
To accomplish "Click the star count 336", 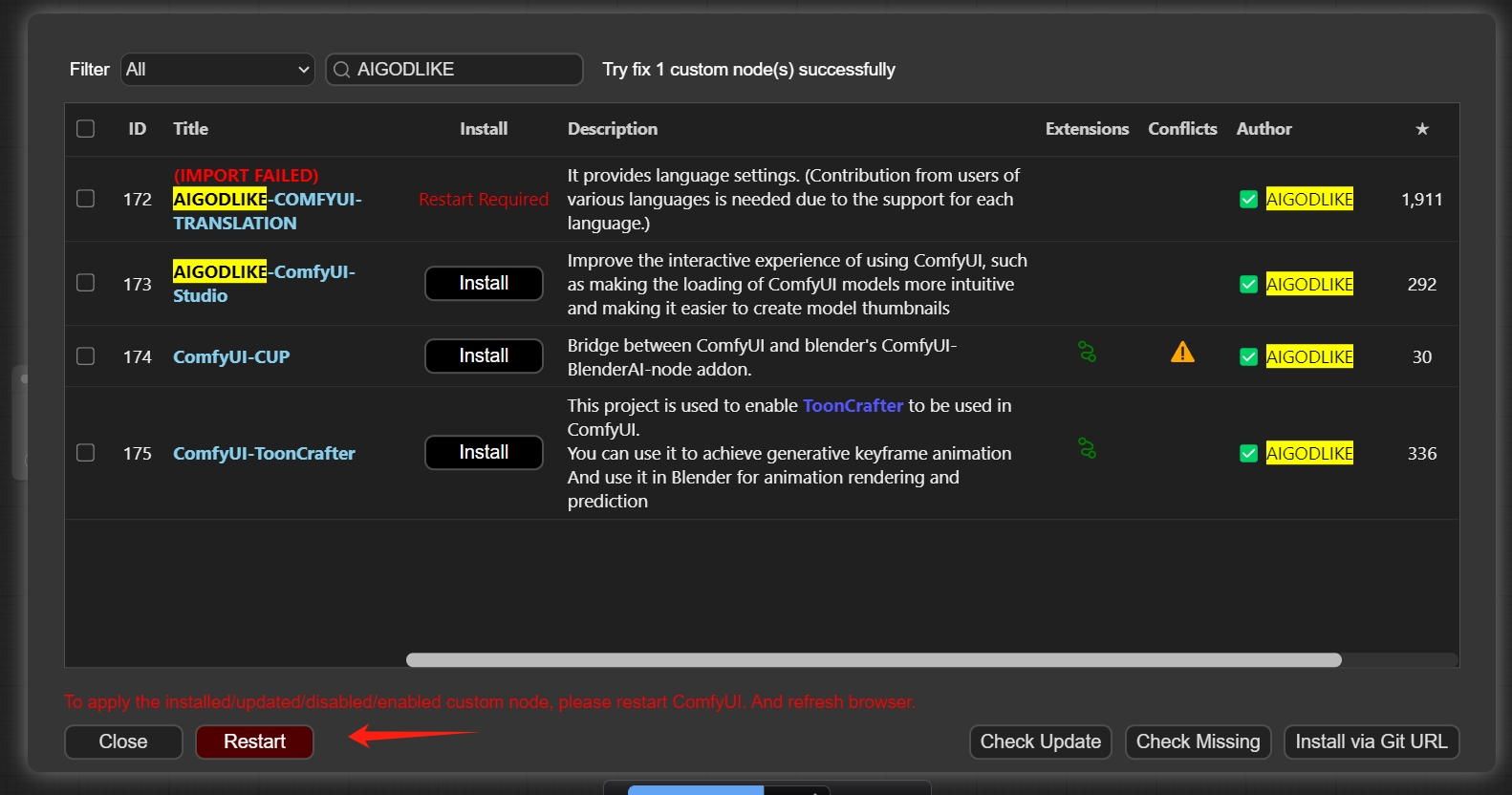I will click(1422, 454).
